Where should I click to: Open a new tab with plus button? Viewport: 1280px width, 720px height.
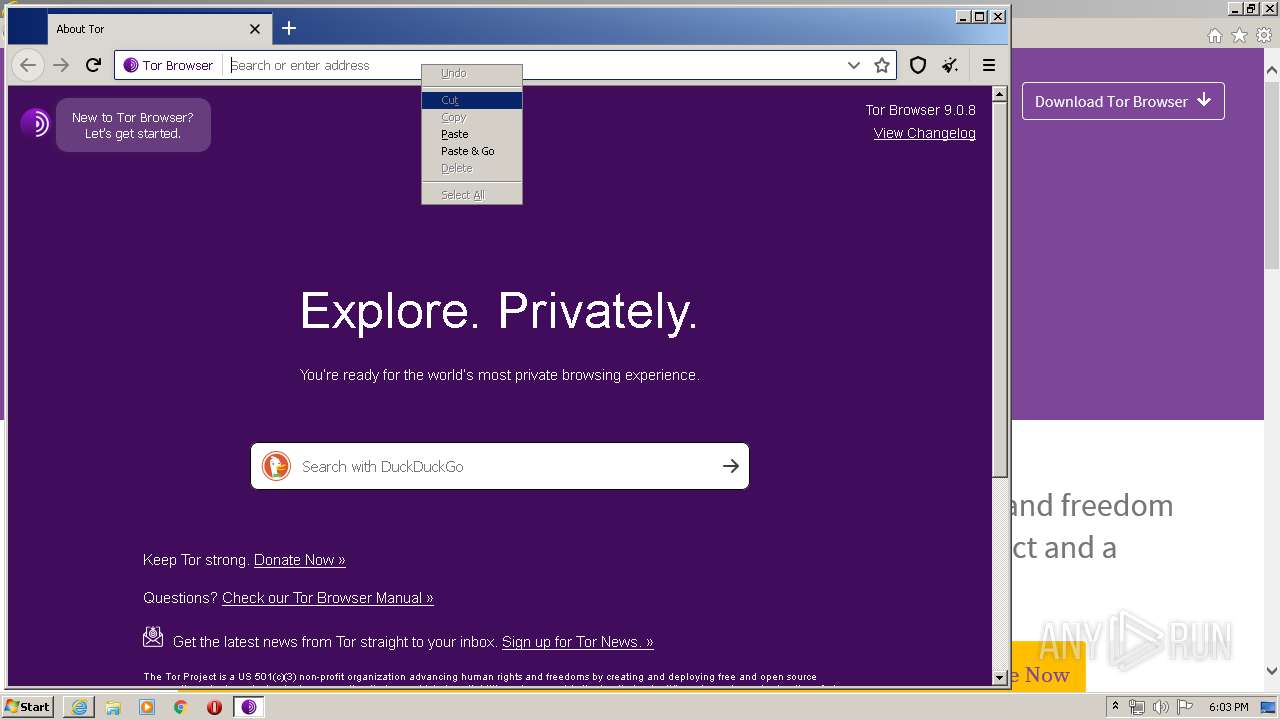coord(289,28)
